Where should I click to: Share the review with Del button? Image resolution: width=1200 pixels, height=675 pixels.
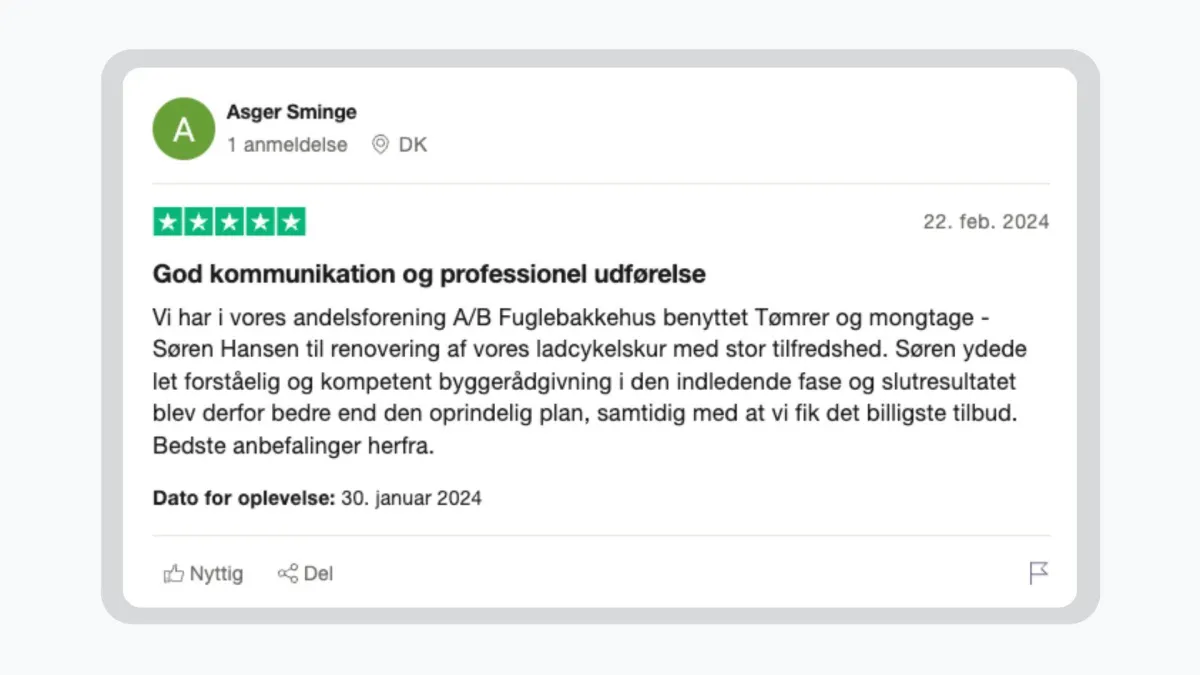pyautogui.click(x=305, y=574)
